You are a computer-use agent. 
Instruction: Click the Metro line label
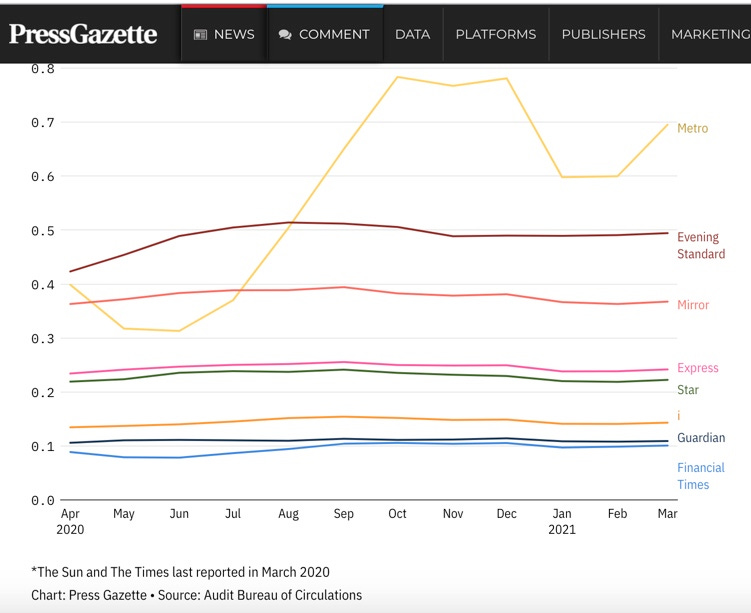tap(692, 128)
